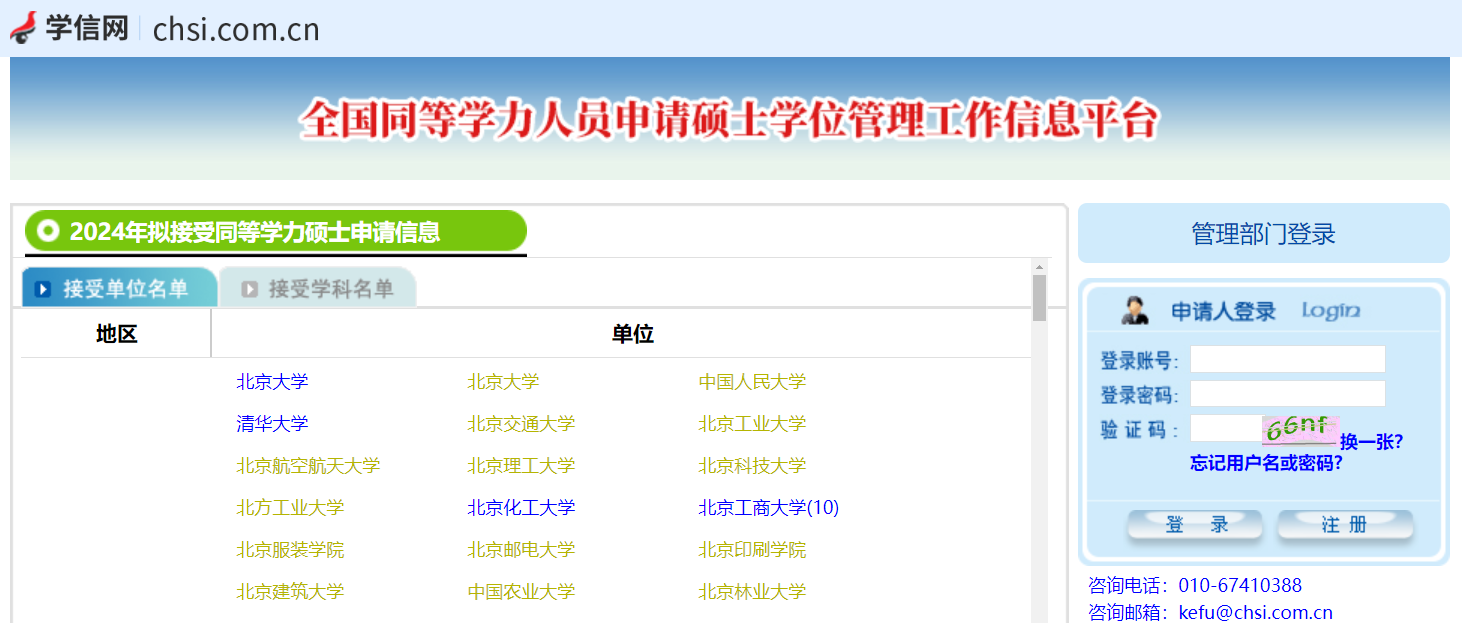The image size is (1462, 623).
Task: Click the 验证码 text input box
Action: click(x=1224, y=429)
